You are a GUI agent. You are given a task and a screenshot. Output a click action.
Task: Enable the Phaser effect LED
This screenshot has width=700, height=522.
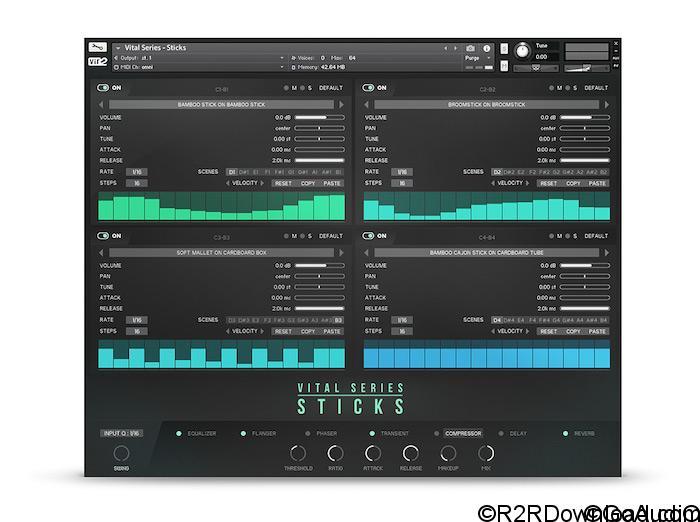[x=308, y=434]
